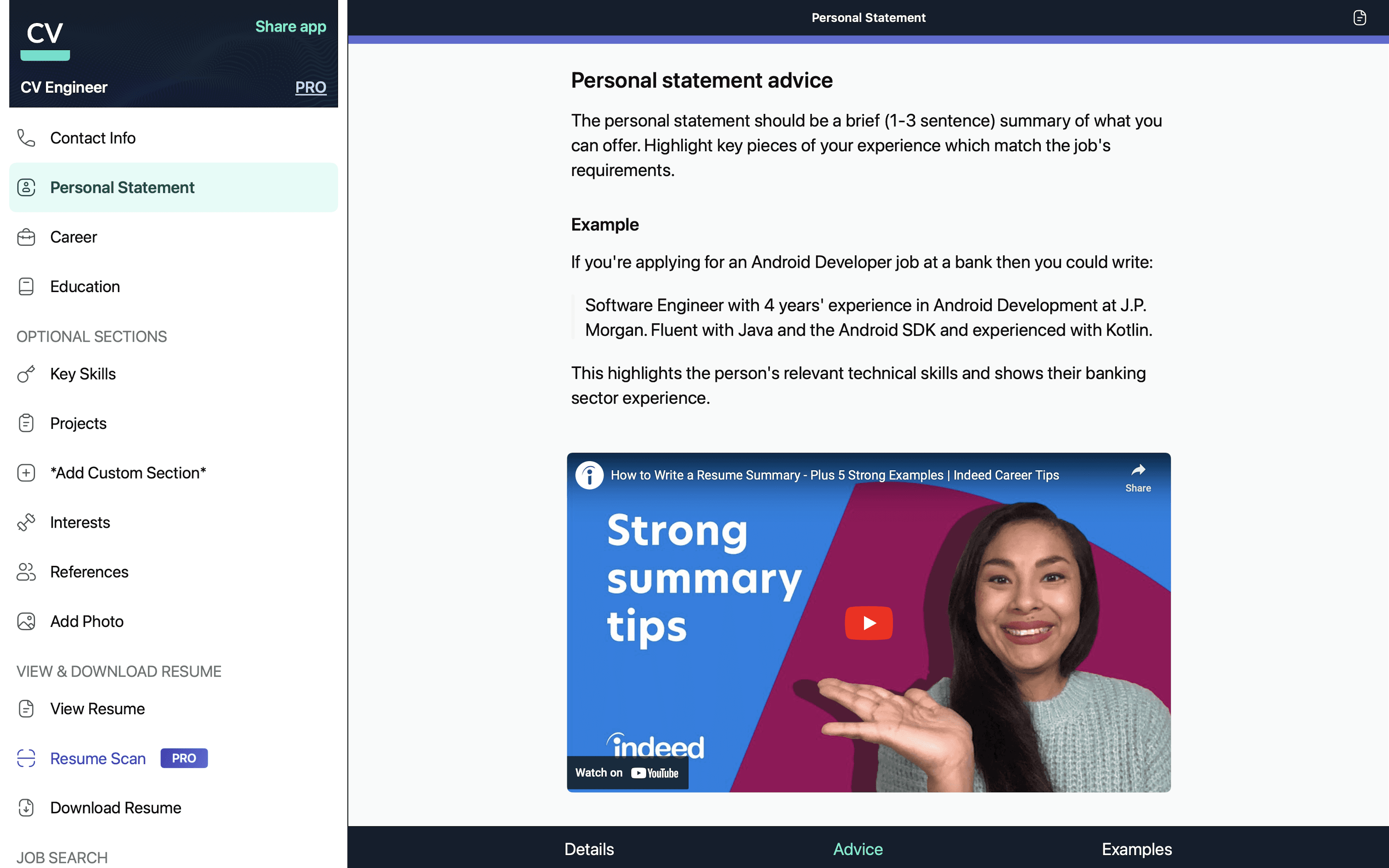Viewport: 1389px width, 868px height.
Task: Open View Resume link
Action: [97, 708]
